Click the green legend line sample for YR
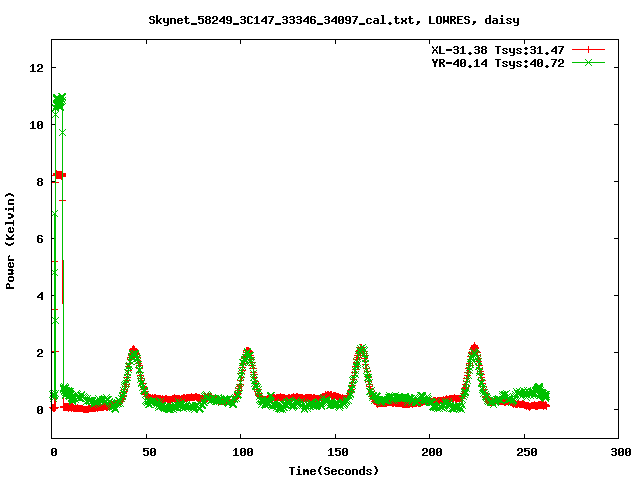The width and height of the screenshot is (640, 480). point(588,62)
